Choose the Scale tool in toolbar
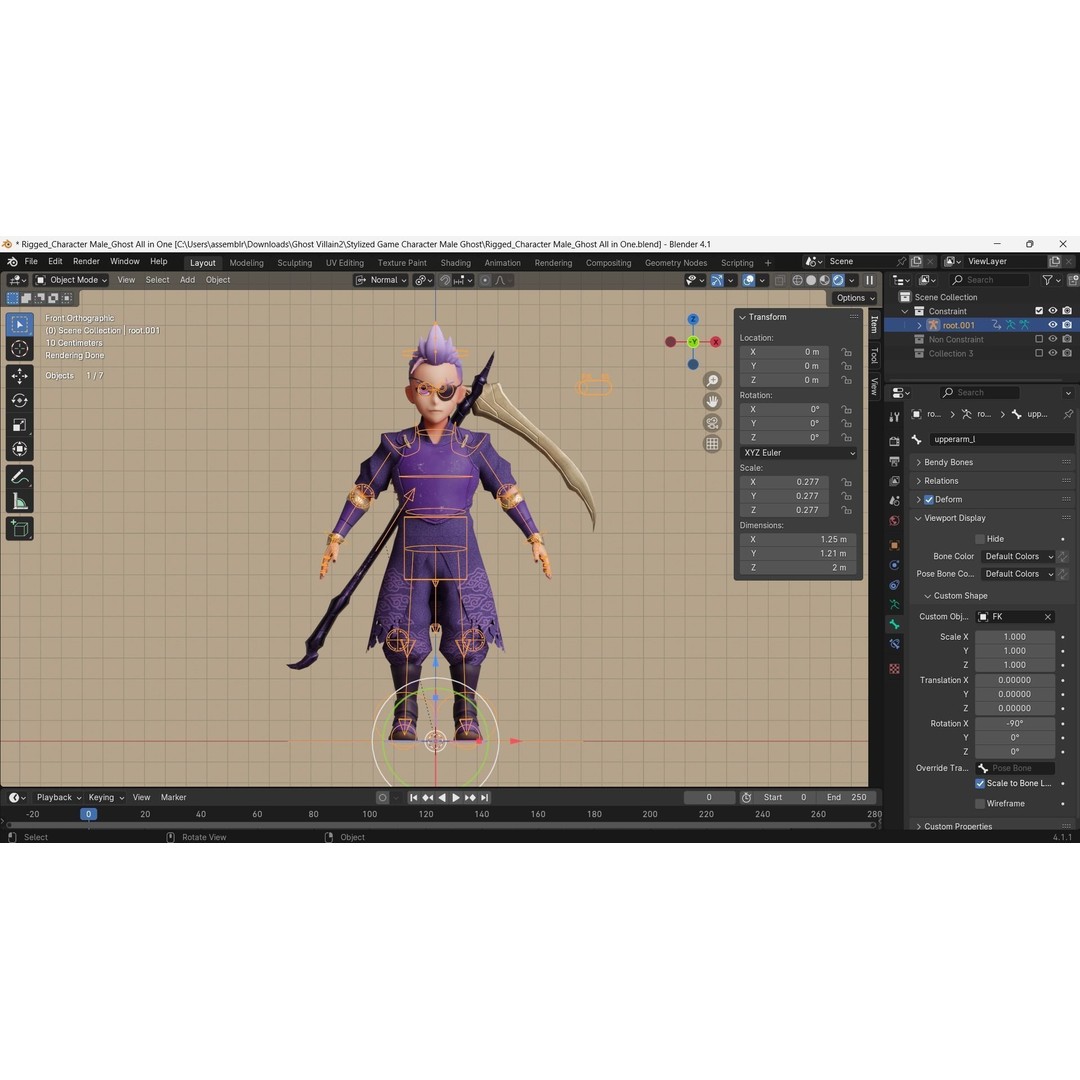Screen dimensions: 1080x1080 click(19, 425)
